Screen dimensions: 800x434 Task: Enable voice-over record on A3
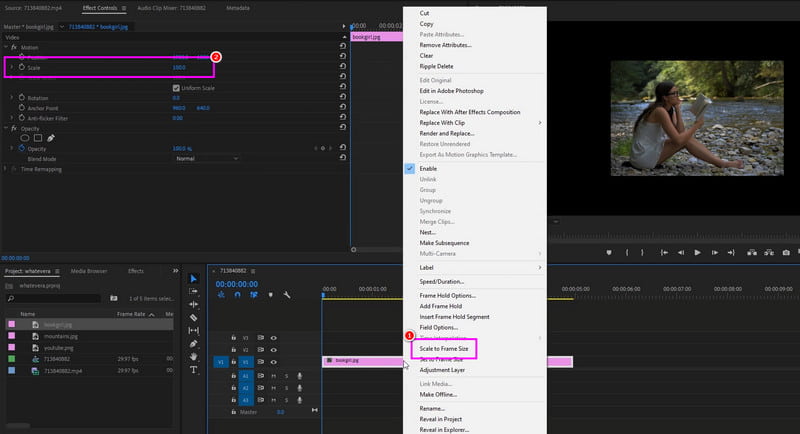(299, 400)
